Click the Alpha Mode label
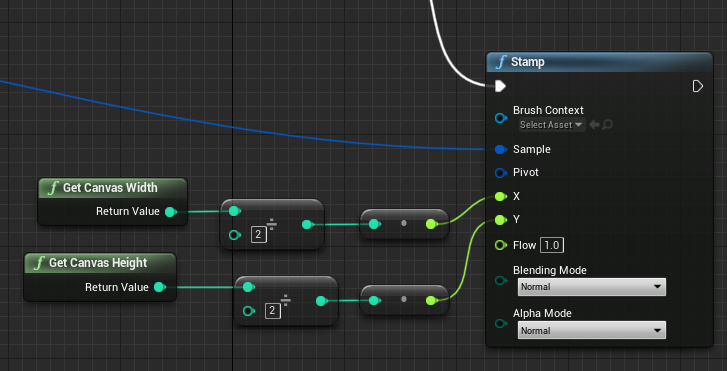 (x=542, y=313)
